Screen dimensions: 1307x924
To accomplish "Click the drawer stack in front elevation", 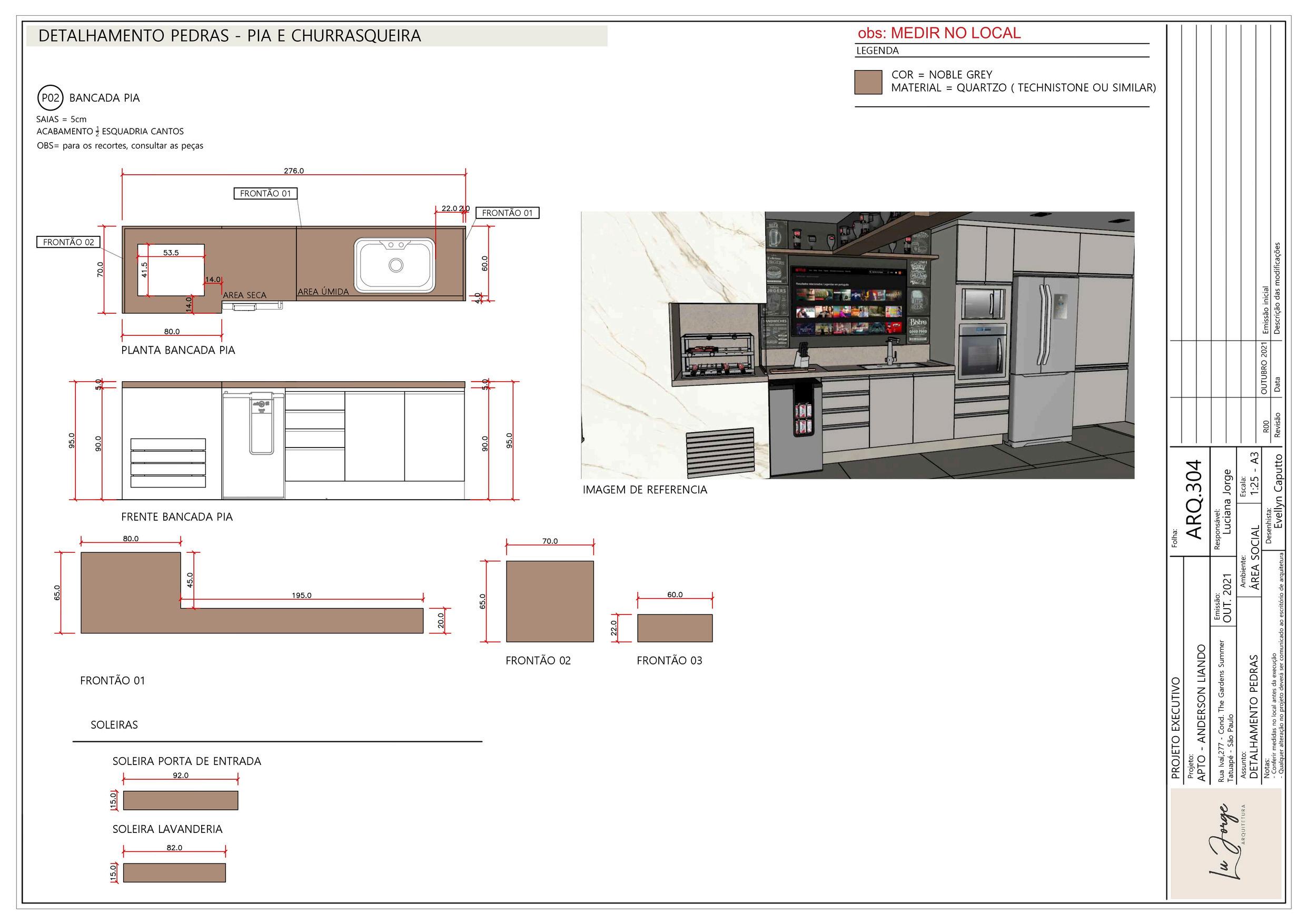I will pos(315,435).
